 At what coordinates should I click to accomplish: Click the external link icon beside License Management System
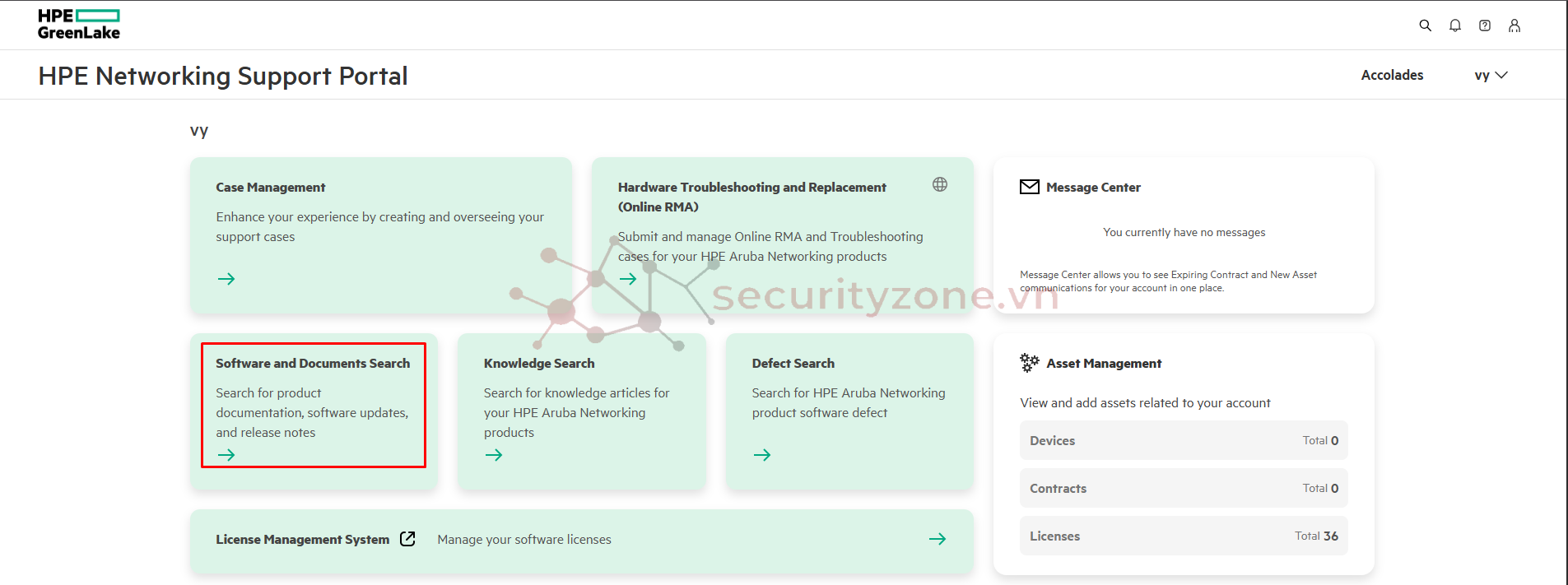407,539
